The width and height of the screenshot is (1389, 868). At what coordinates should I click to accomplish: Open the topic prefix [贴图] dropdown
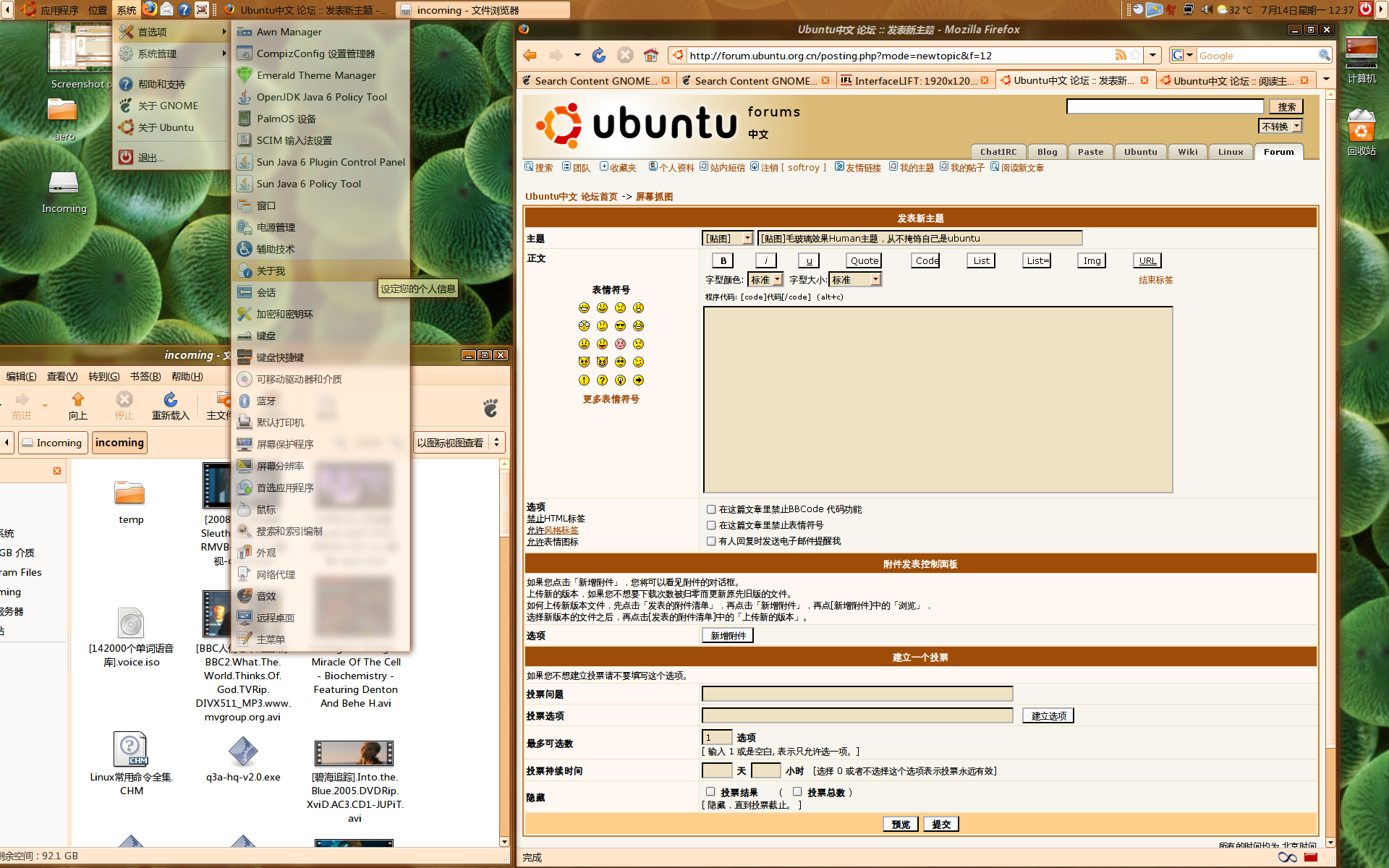(x=728, y=238)
